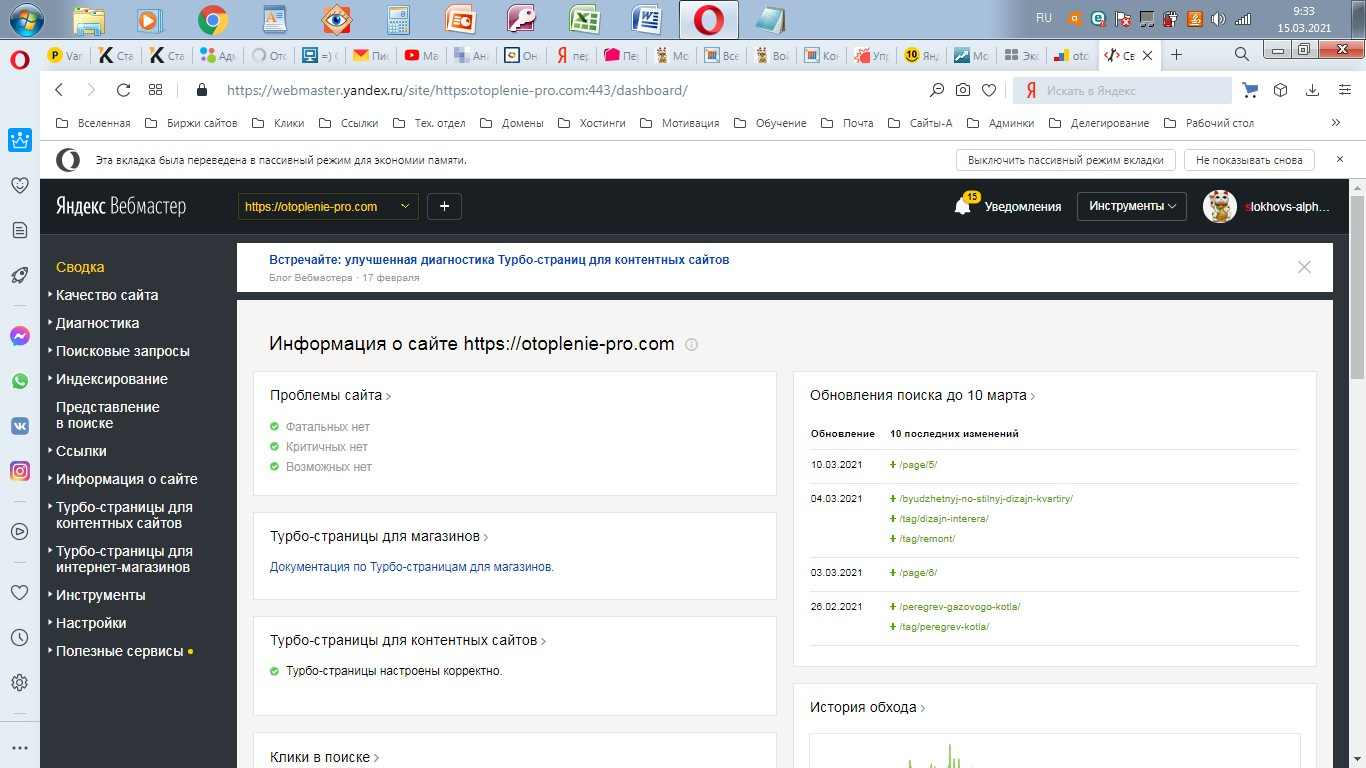Go back to previous page
The height and width of the screenshot is (768, 1366).
tap(59, 90)
